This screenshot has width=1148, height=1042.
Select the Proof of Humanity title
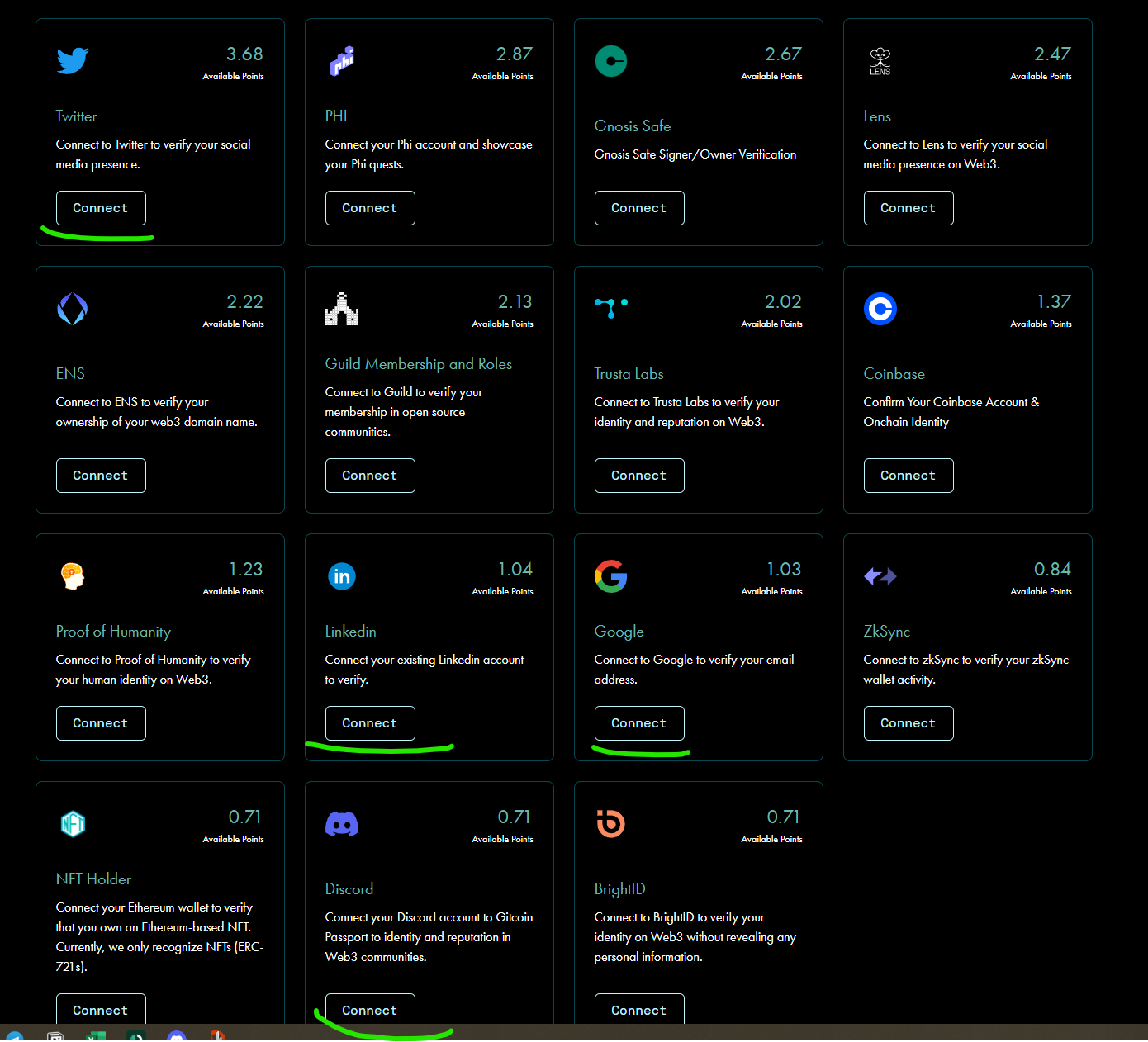[113, 632]
